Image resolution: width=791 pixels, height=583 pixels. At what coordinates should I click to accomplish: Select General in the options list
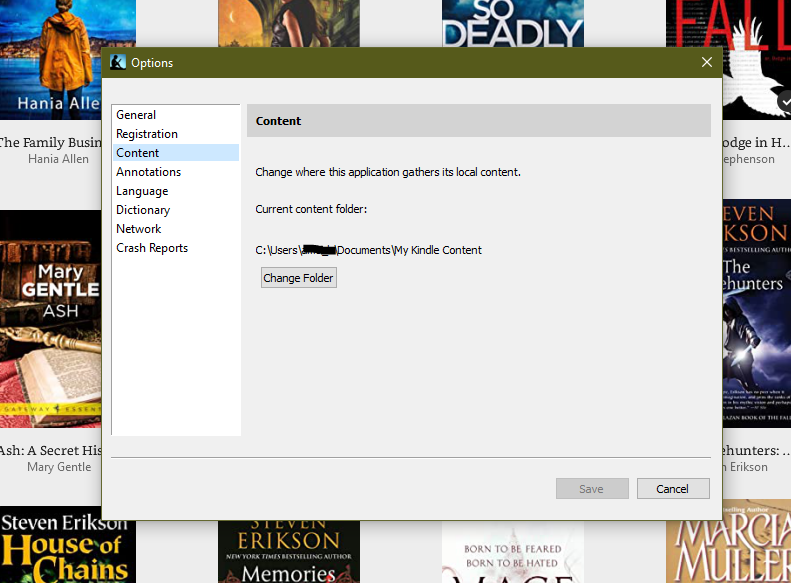[x=176, y=114]
